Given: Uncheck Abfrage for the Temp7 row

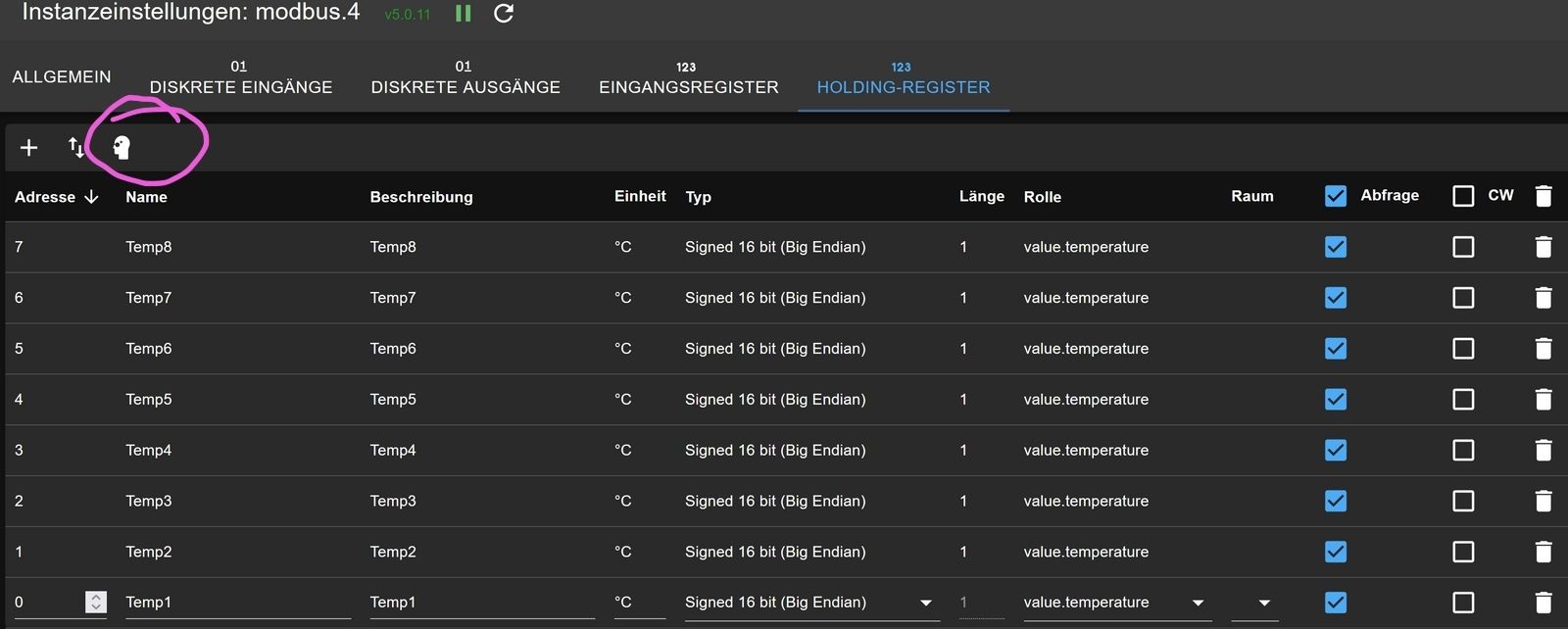Looking at the screenshot, I should 1335,298.
